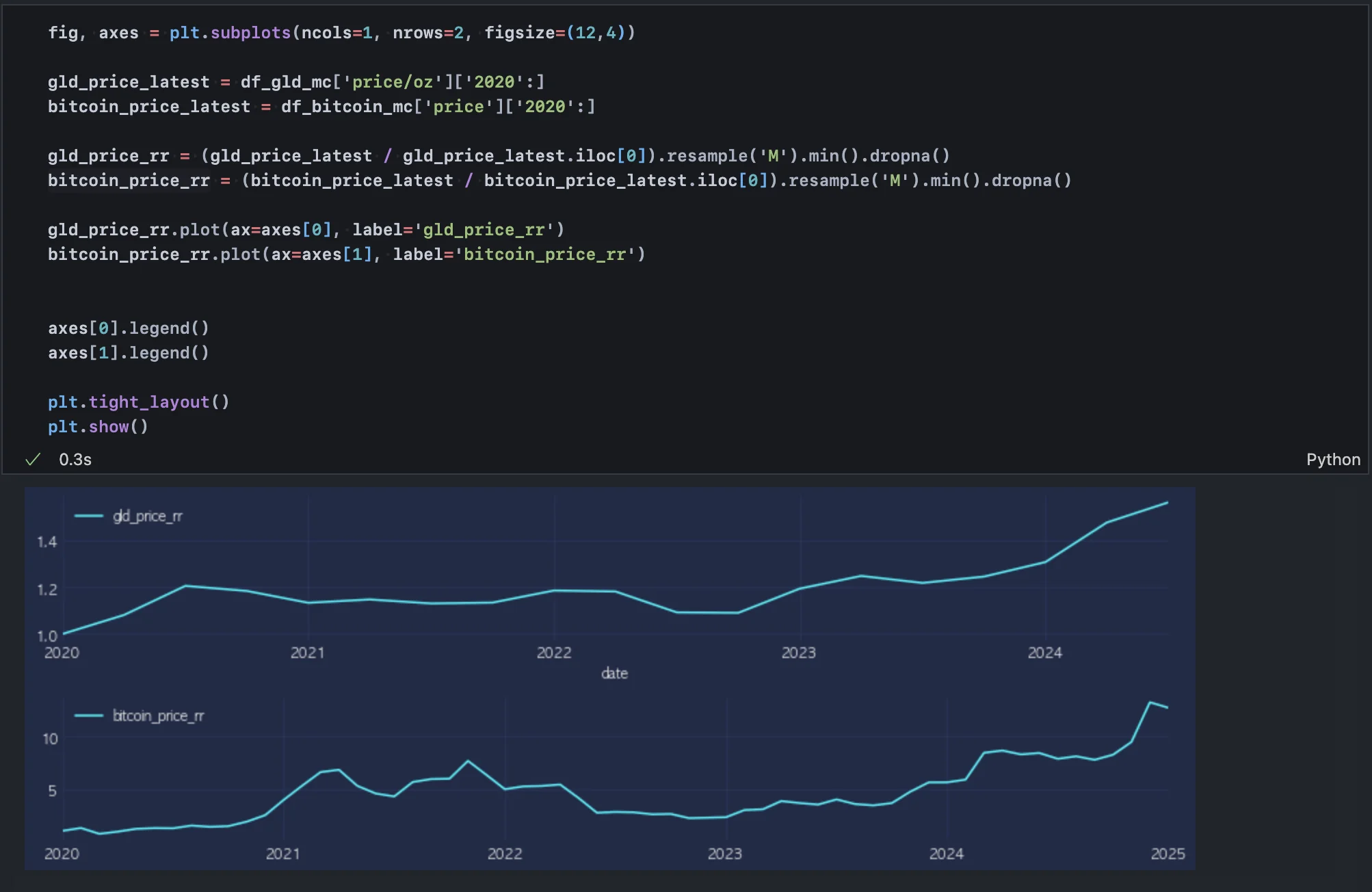Open the Python cell language selector
This screenshot has height=892, width=1372.
pos(1332,460)
